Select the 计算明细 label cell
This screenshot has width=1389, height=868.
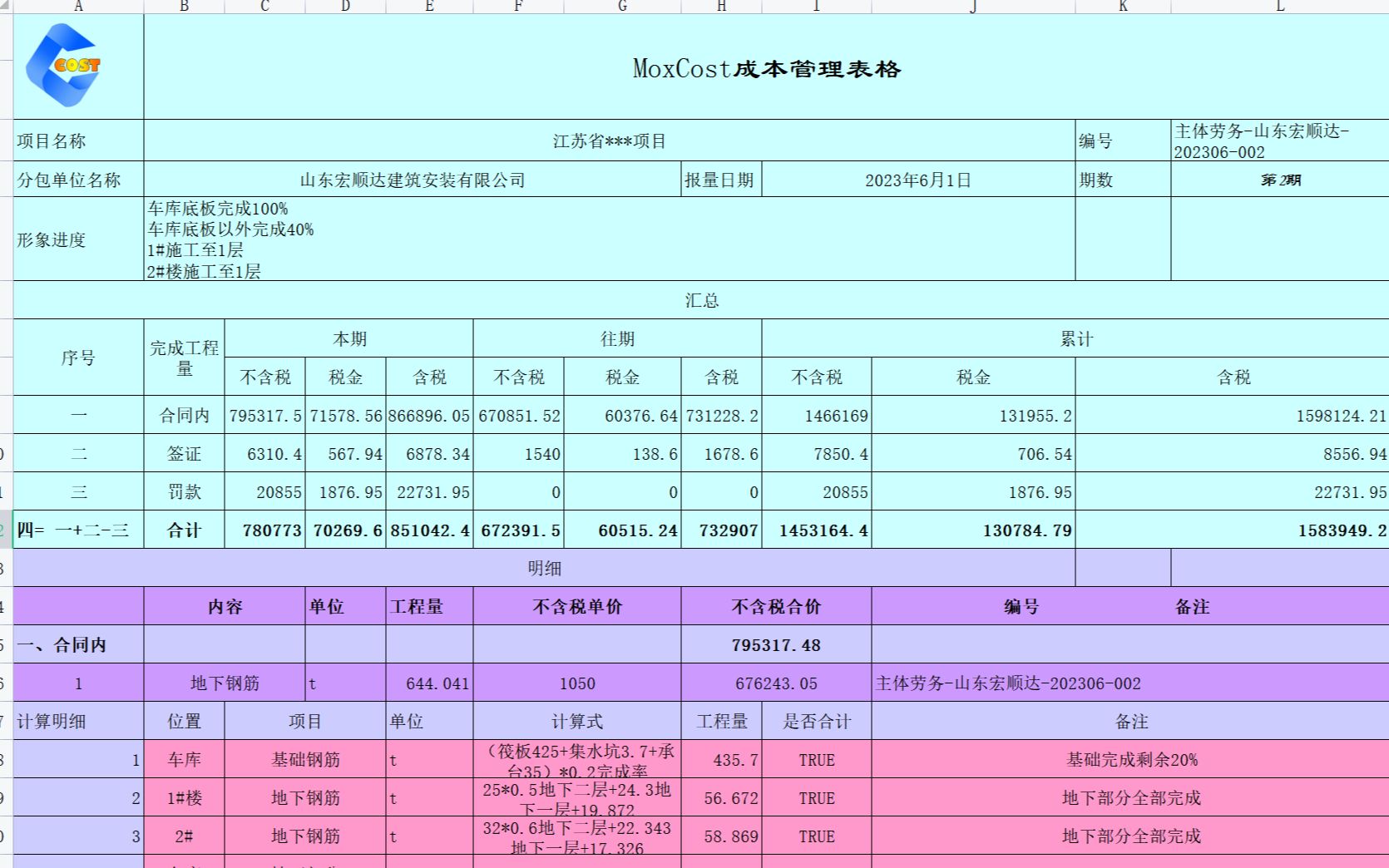pyautogui.click(x=78, y=721)
